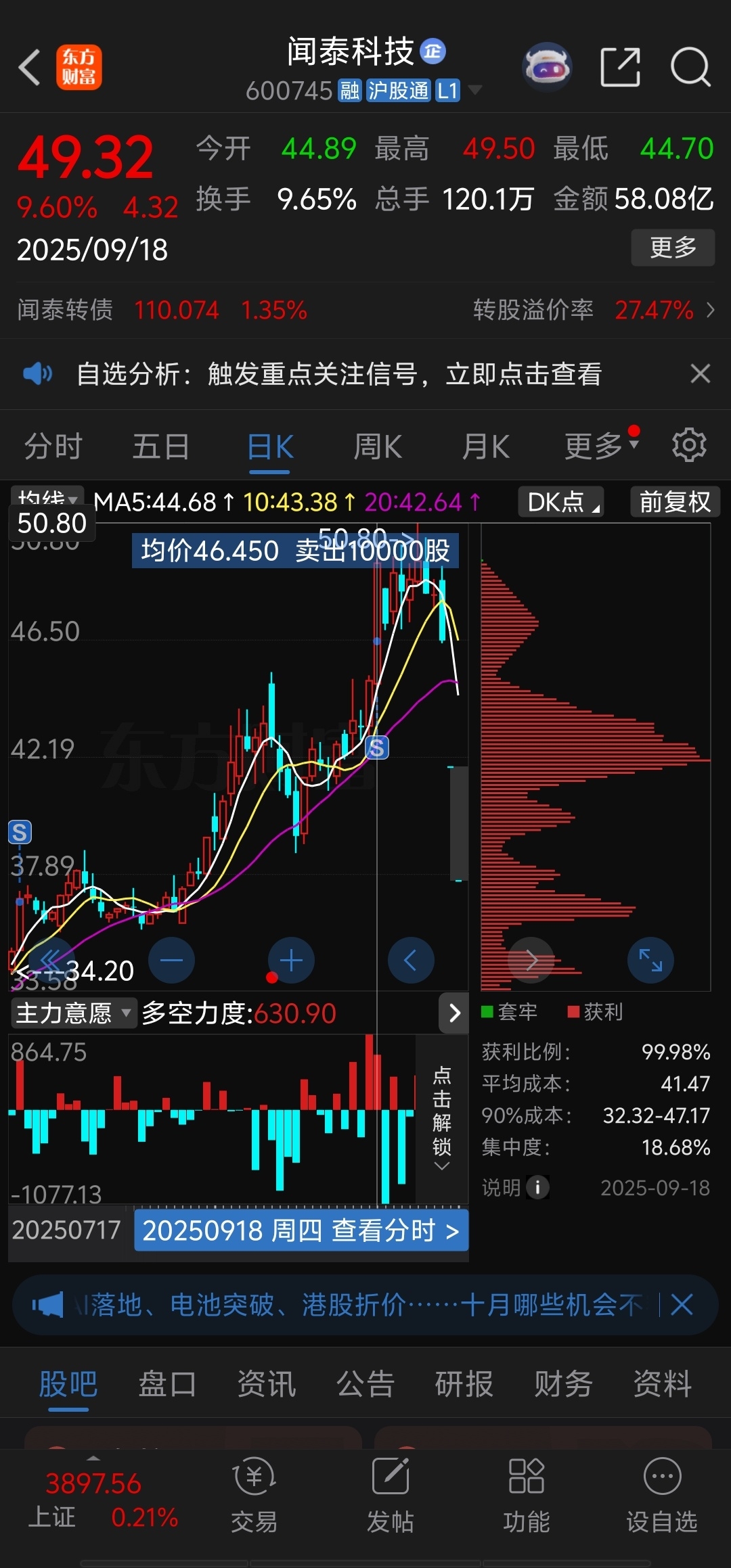Move chart cursor right with arrow button
Screen dimensions: 731x1568
531,960
